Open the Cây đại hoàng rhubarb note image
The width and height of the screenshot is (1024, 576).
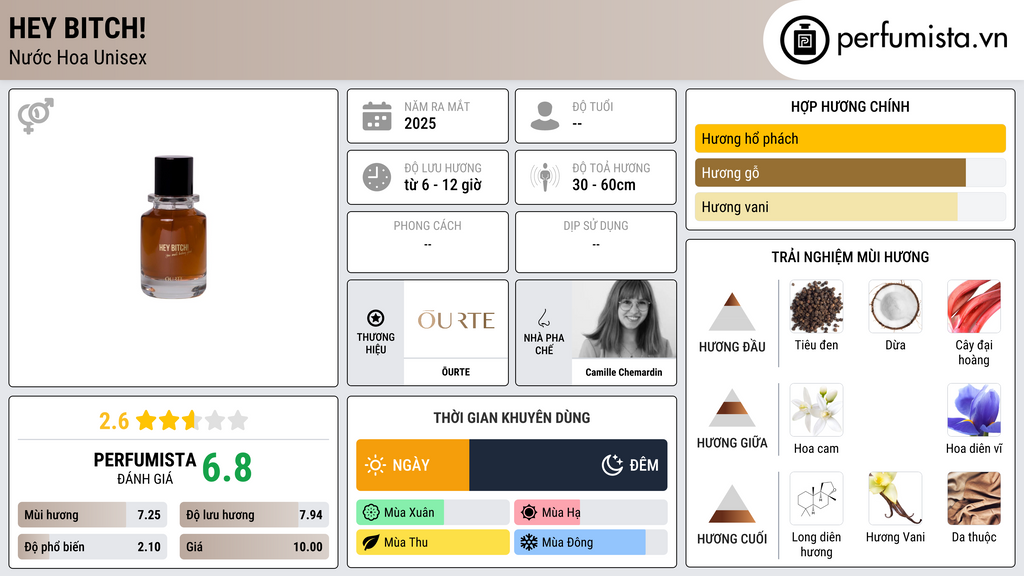[974, 307]
